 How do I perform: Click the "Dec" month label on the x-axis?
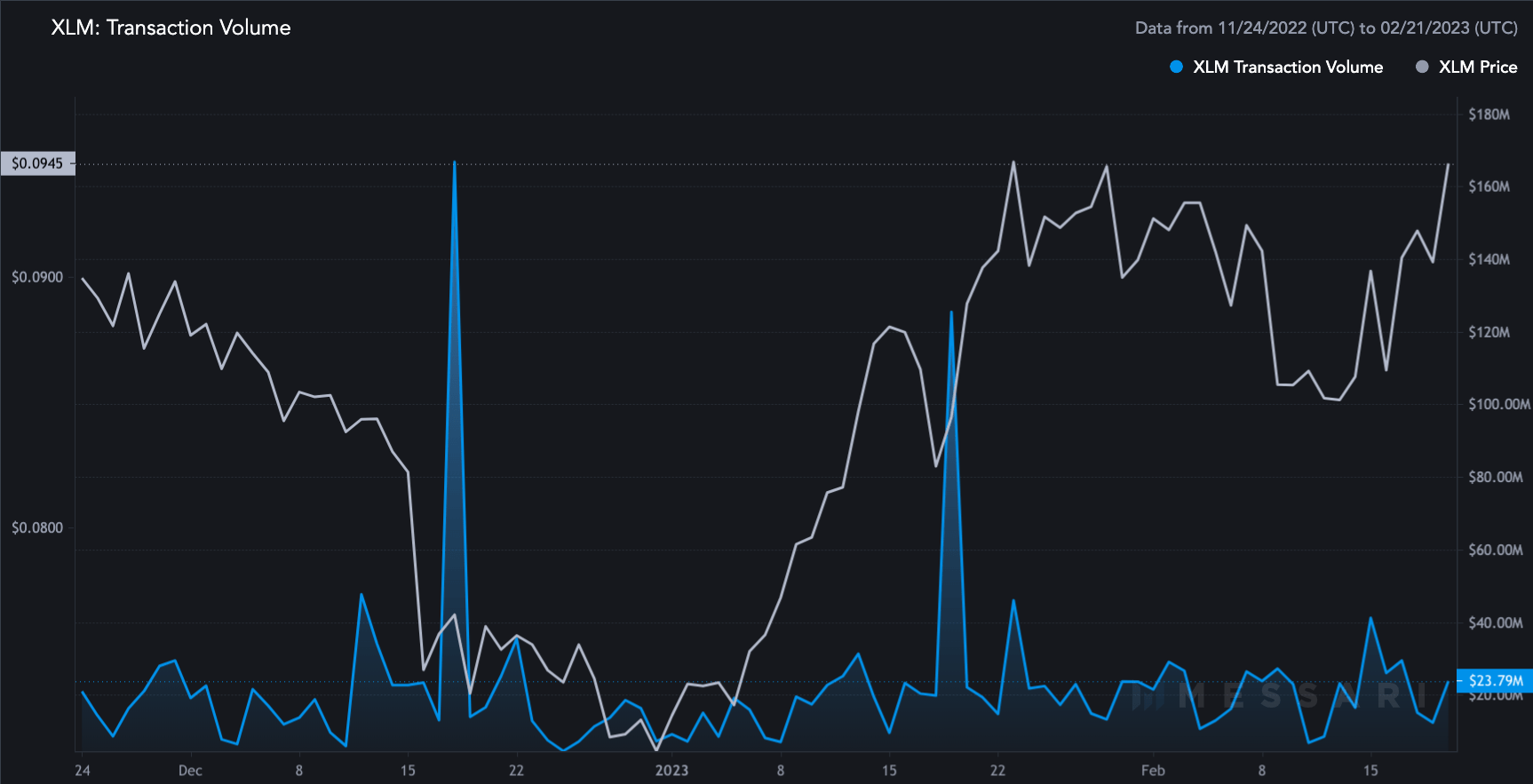click(190, 770)
